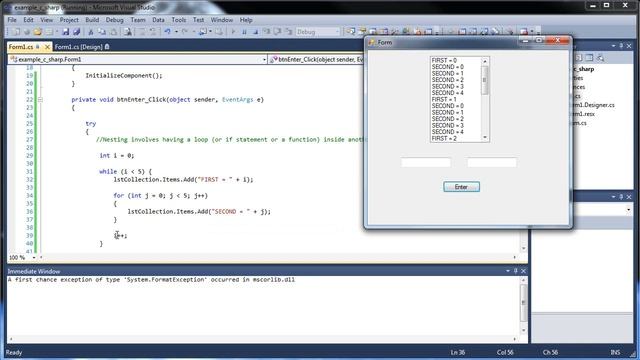640x360 pixels.
Task: Click the Enter button in Form
Action: (x=461, y=187)
